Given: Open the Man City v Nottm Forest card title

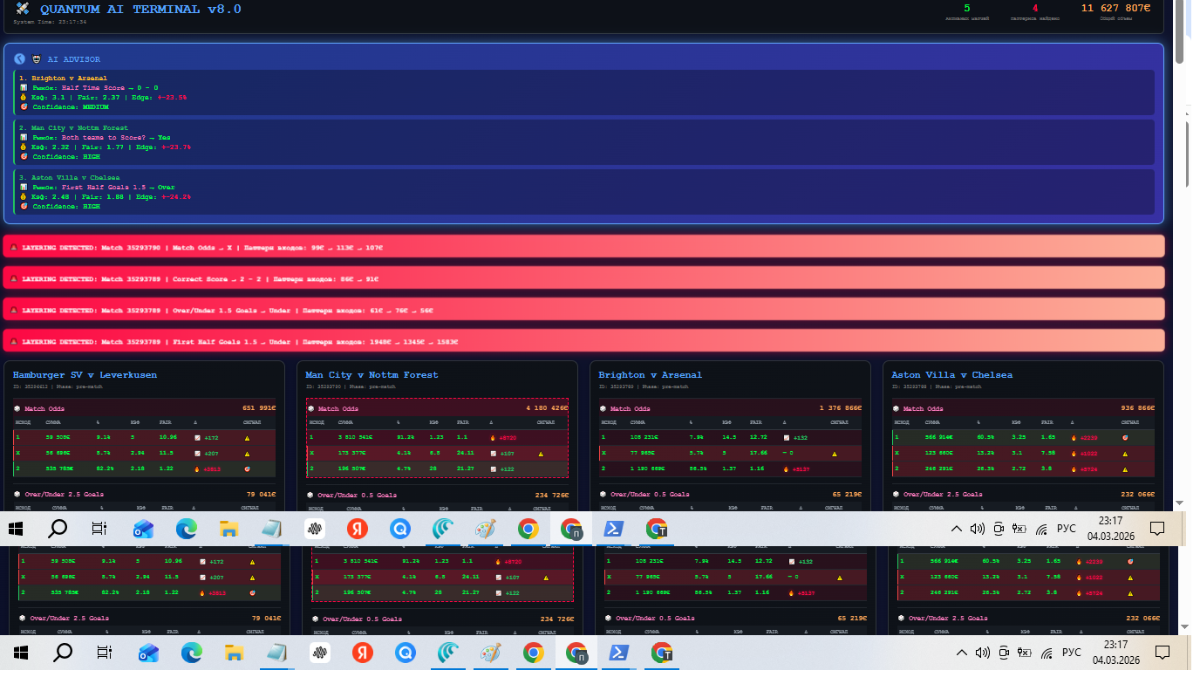Looking at the screenshot, I should tap(371, 375).
